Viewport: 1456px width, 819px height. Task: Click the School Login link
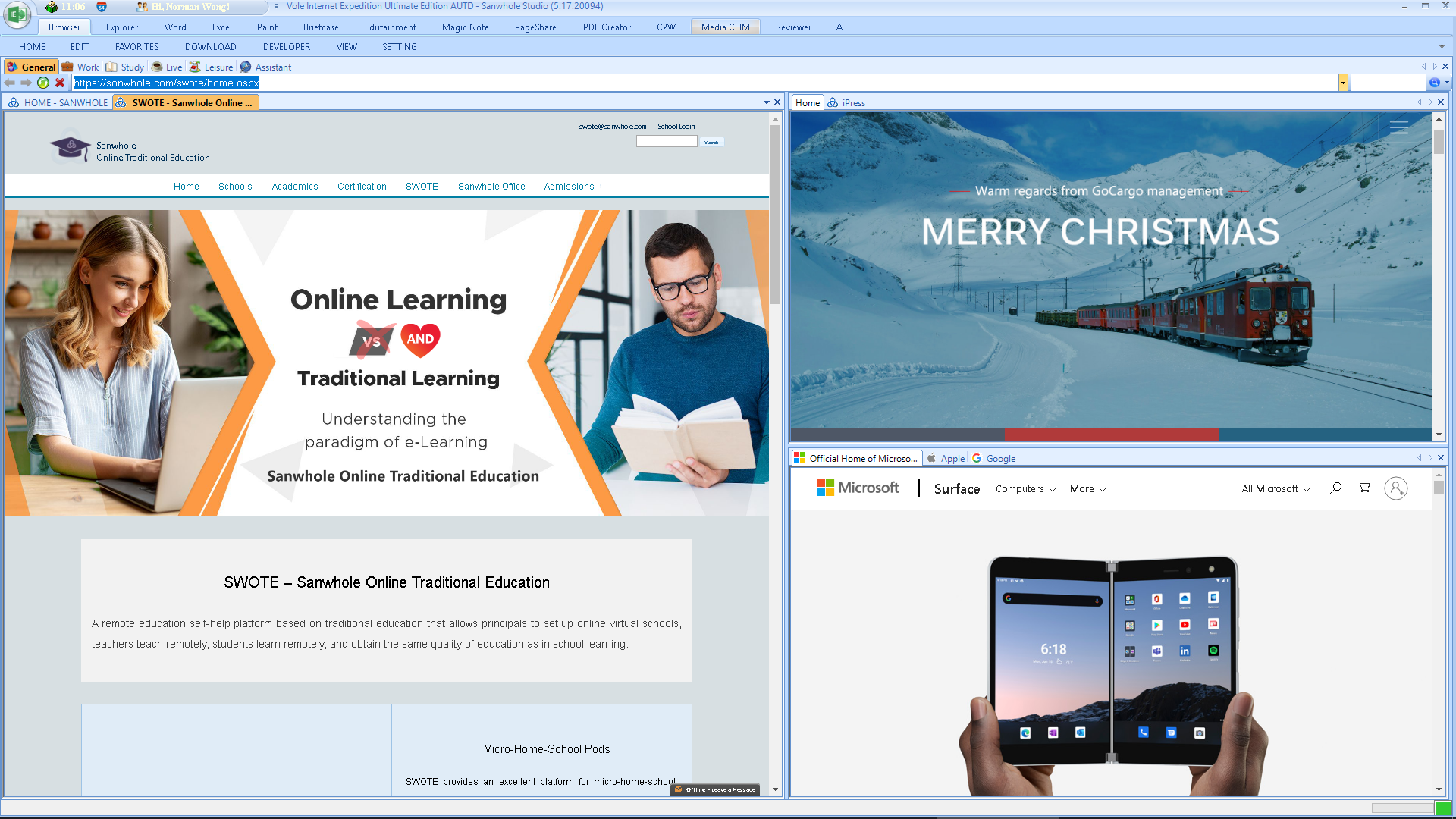point(676,127)
